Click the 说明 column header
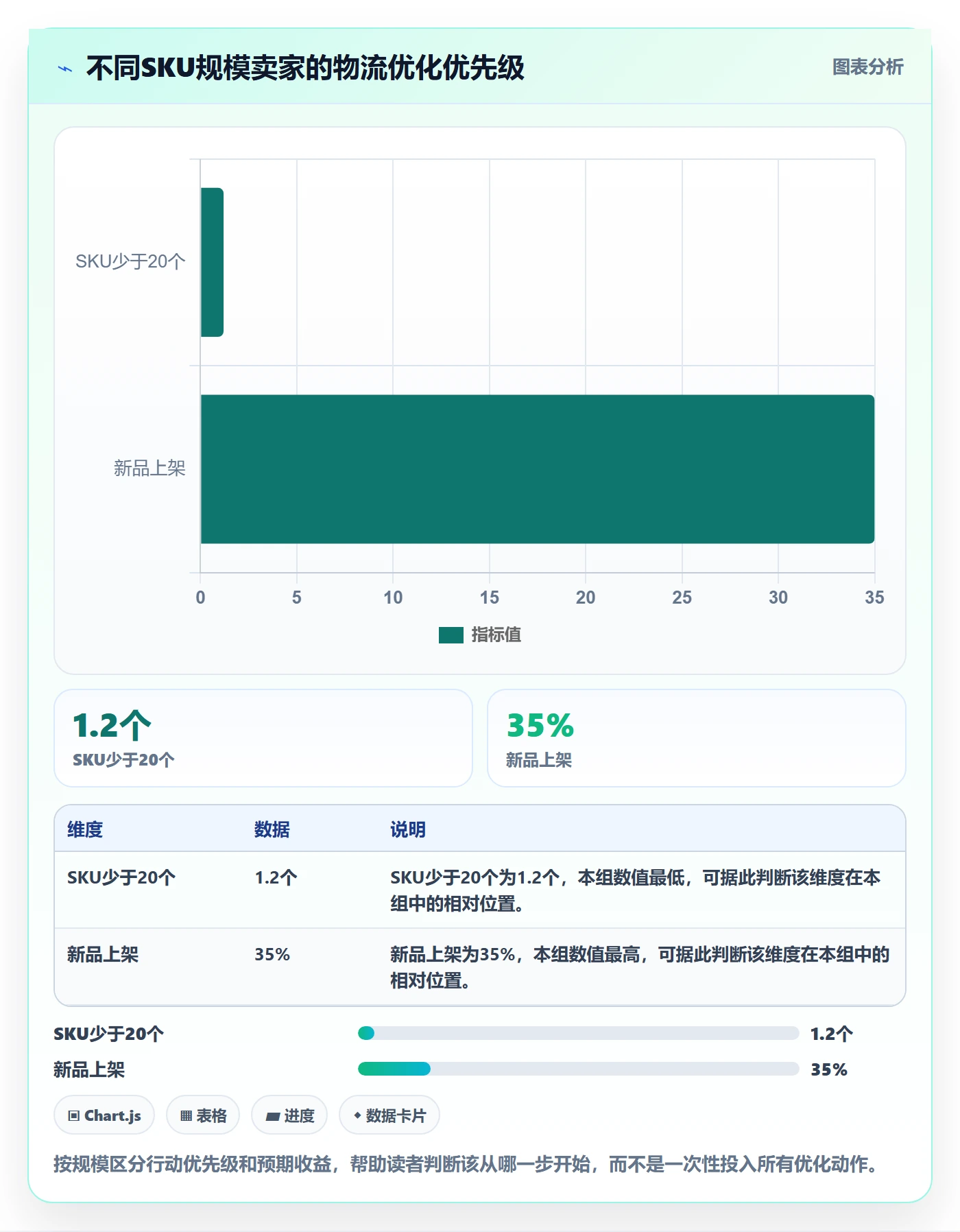 click(408, 829)
